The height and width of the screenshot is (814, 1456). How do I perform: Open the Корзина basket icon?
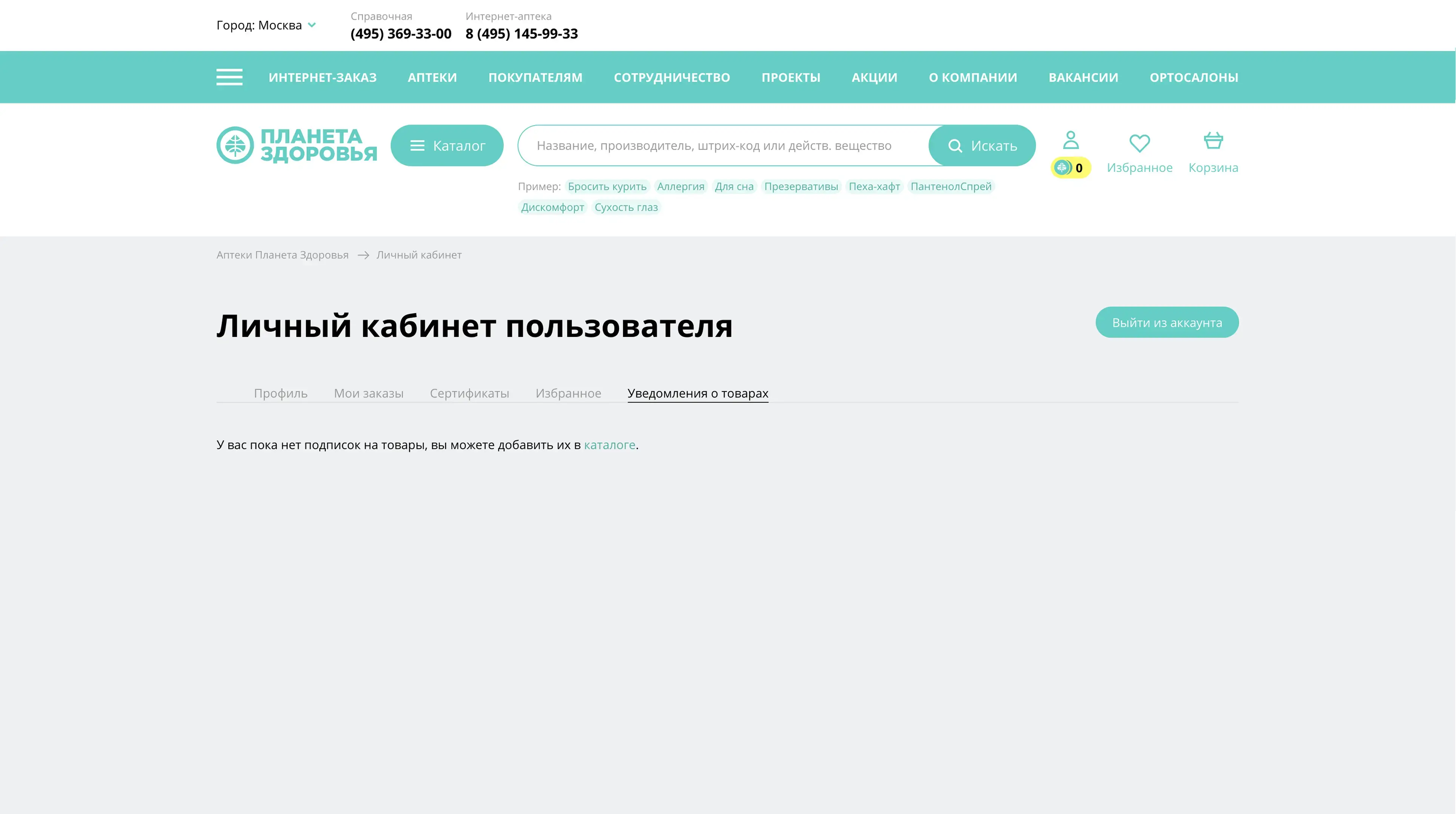(1213, 141)
